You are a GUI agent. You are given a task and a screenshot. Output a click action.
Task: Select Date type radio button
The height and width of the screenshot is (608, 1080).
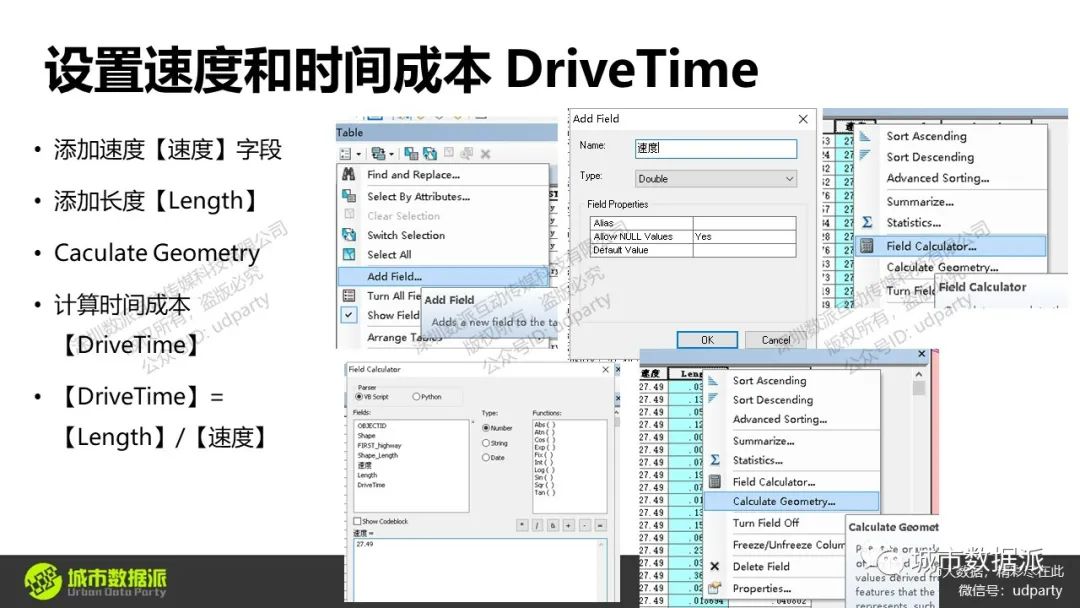pos(486,457)
